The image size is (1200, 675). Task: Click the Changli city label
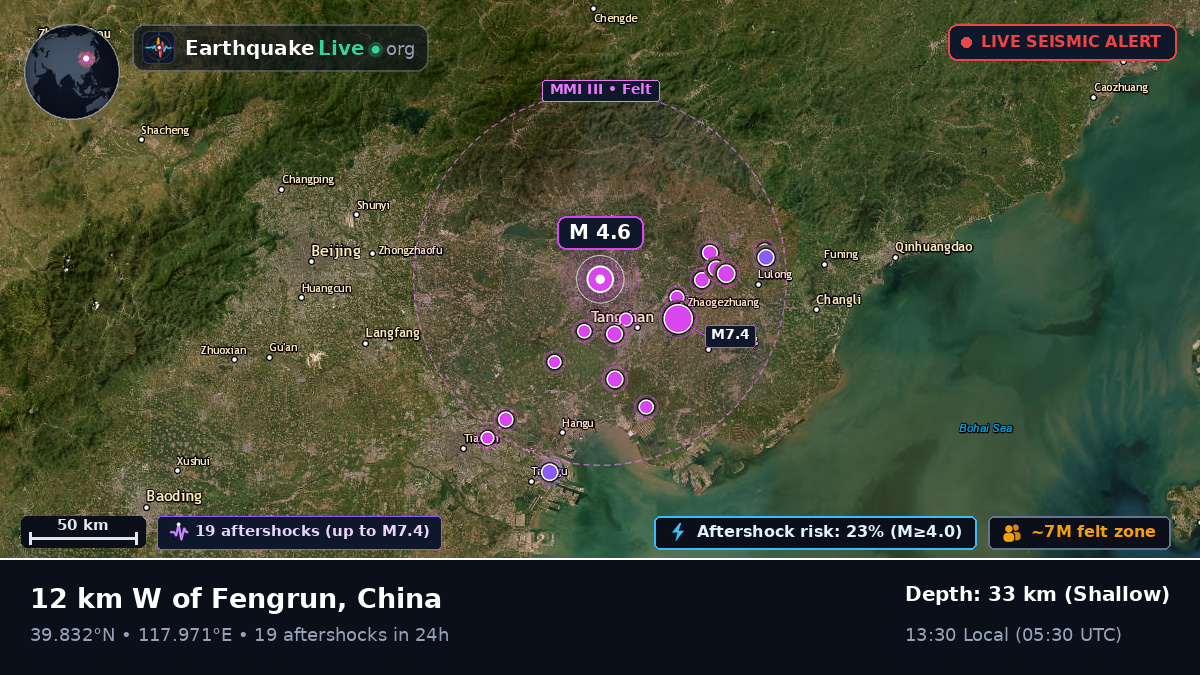coord(838,299)
